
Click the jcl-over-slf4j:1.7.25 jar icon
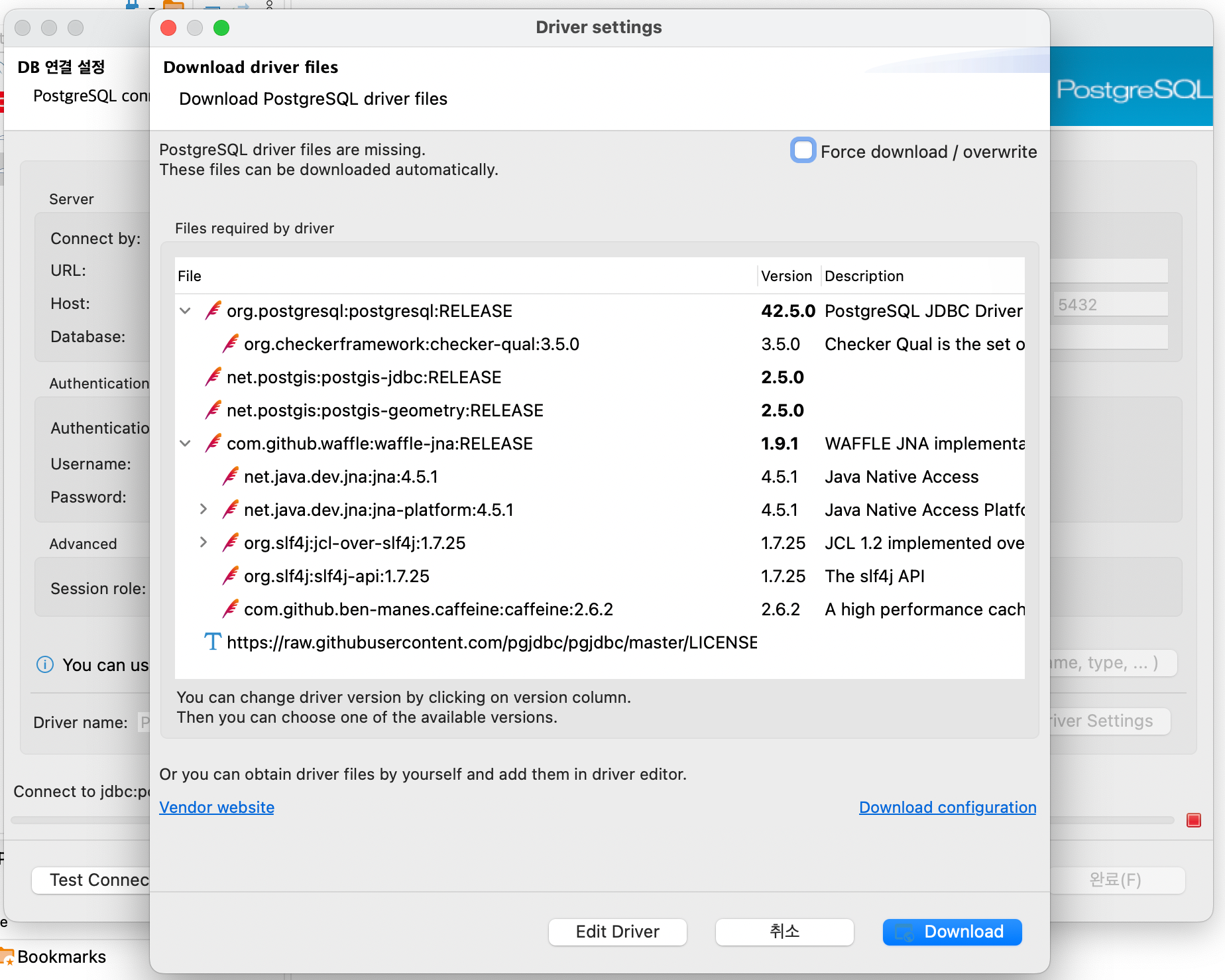click(x=230, y=542)
